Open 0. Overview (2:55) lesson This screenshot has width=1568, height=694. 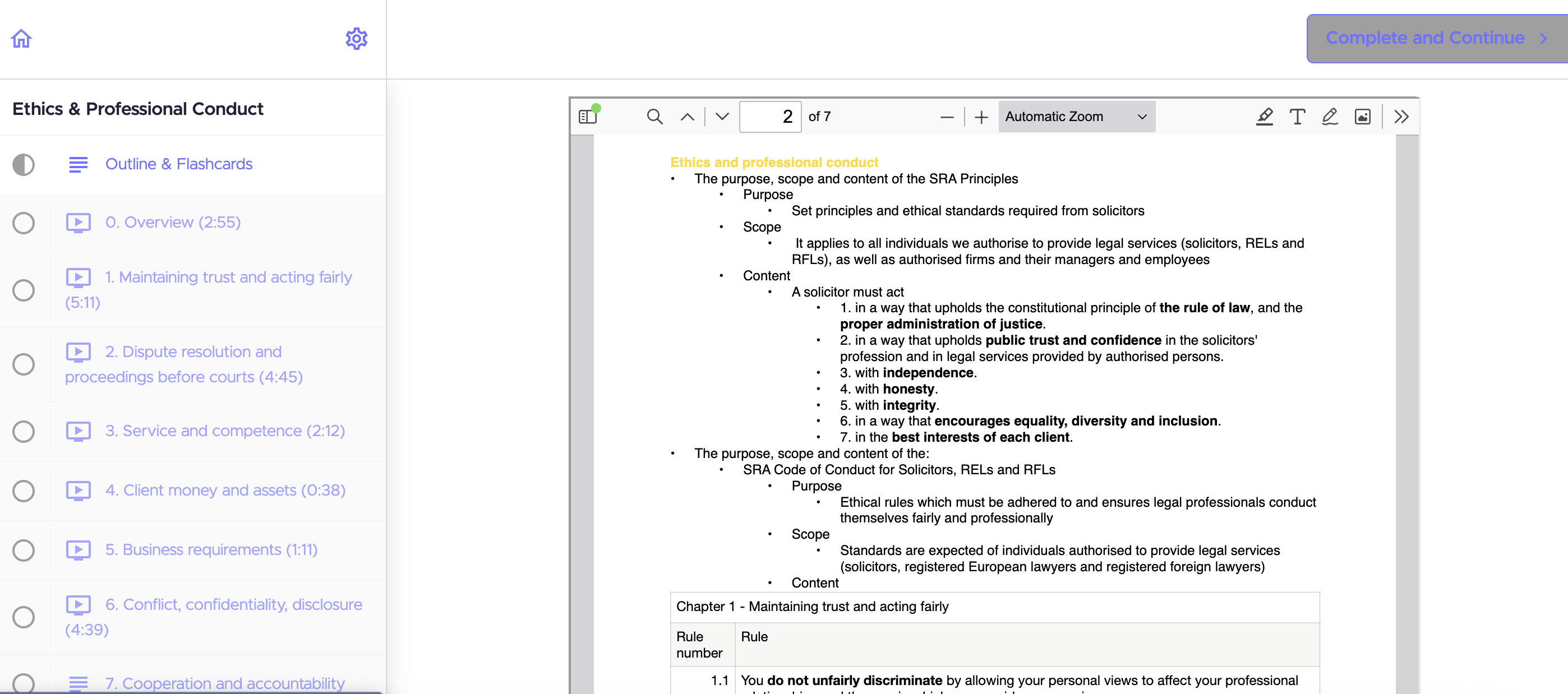(173, 223)
